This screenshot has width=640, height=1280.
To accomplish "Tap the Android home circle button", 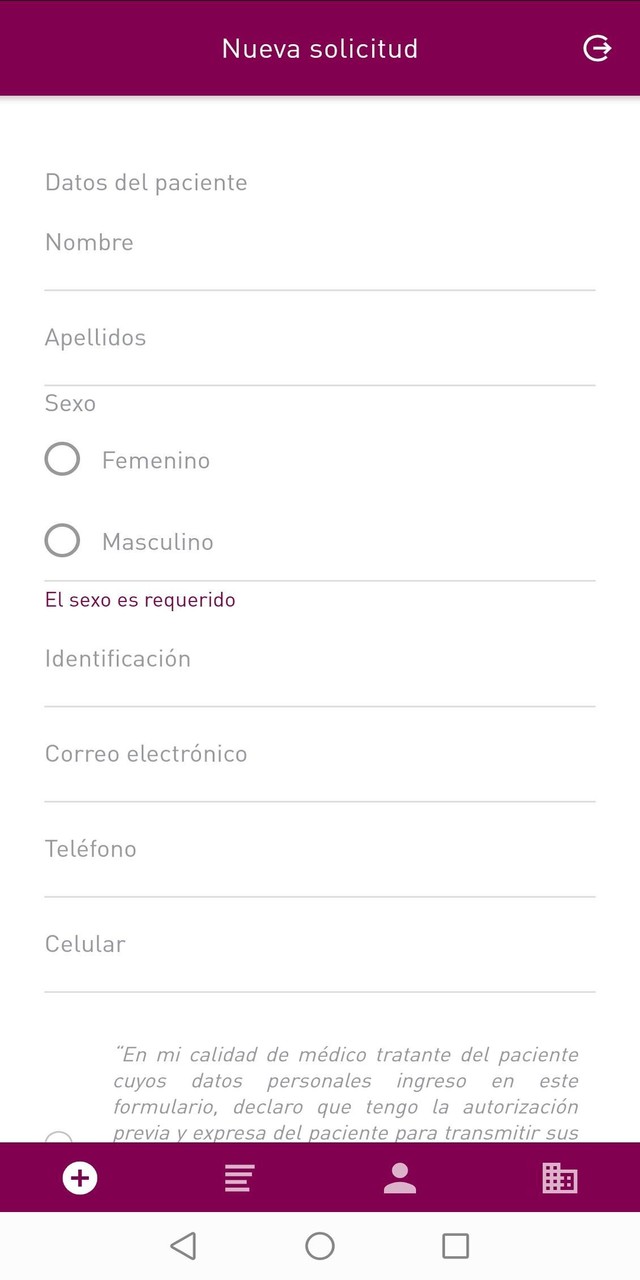I will tap(320, 1245).
